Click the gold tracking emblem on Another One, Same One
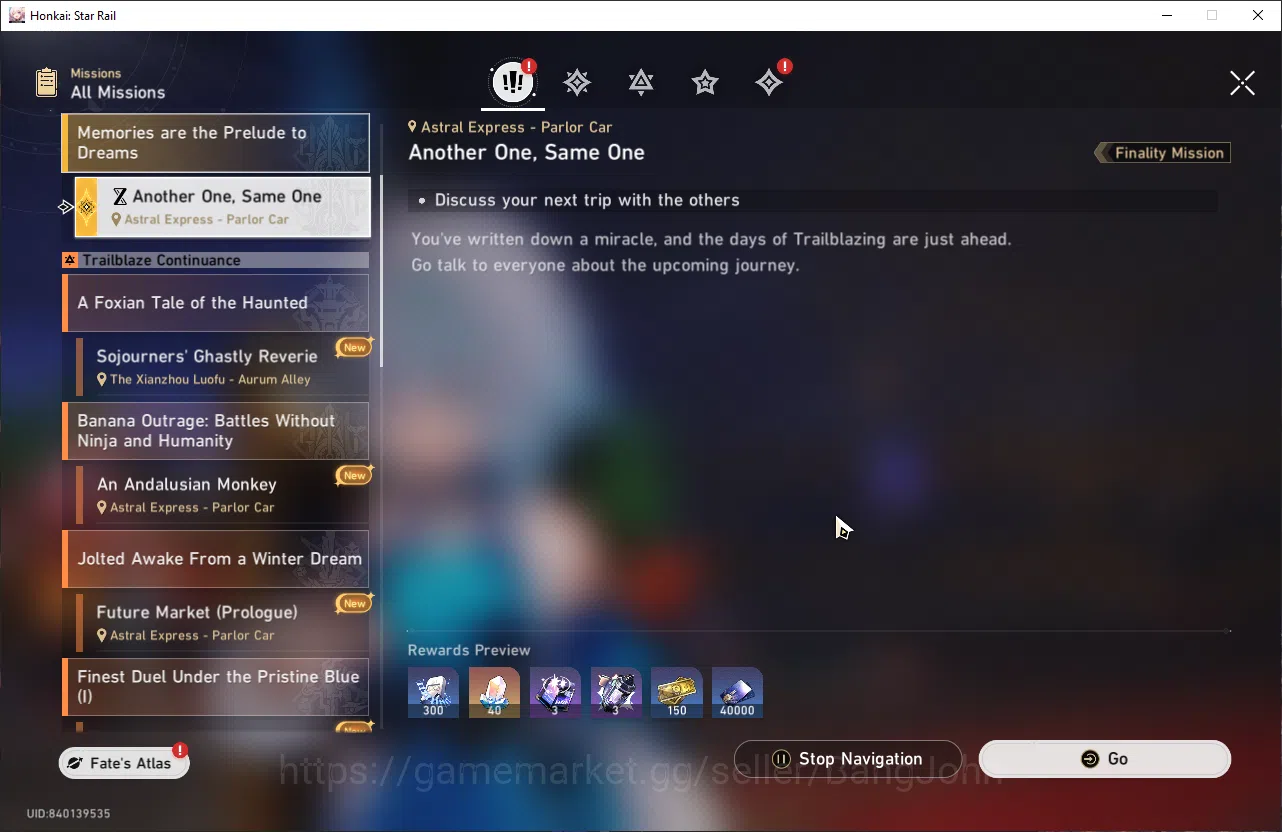1282x832 pixels. pyautogui.click(x=87, y=207)
